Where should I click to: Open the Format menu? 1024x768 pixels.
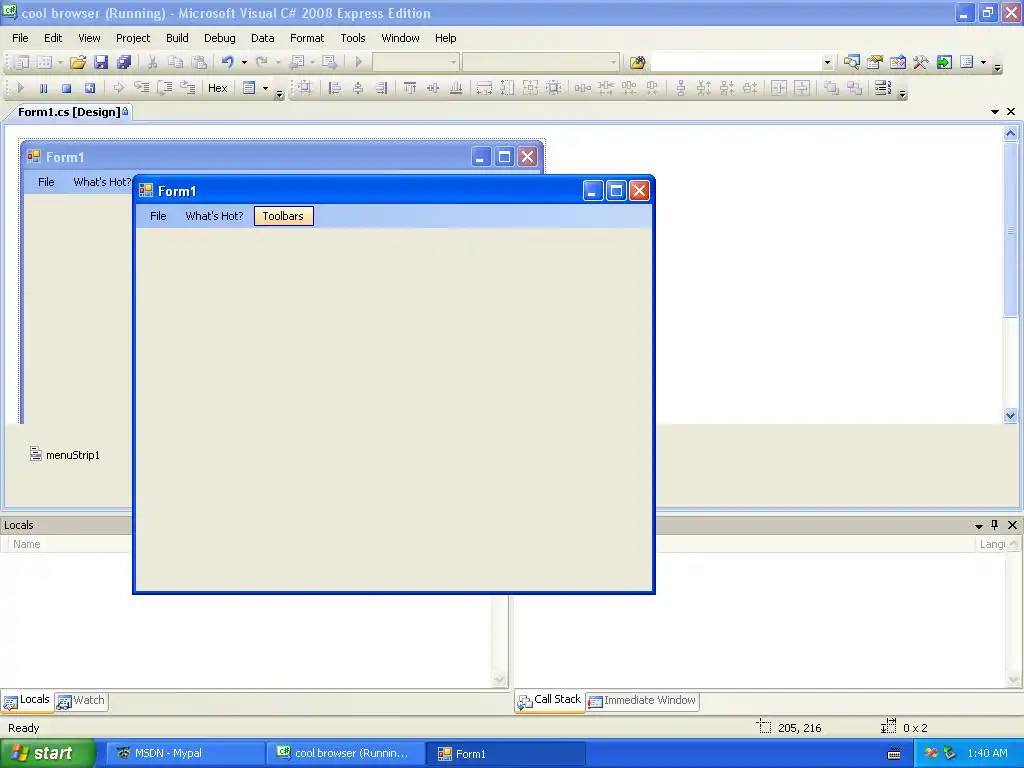click(307, 38)
